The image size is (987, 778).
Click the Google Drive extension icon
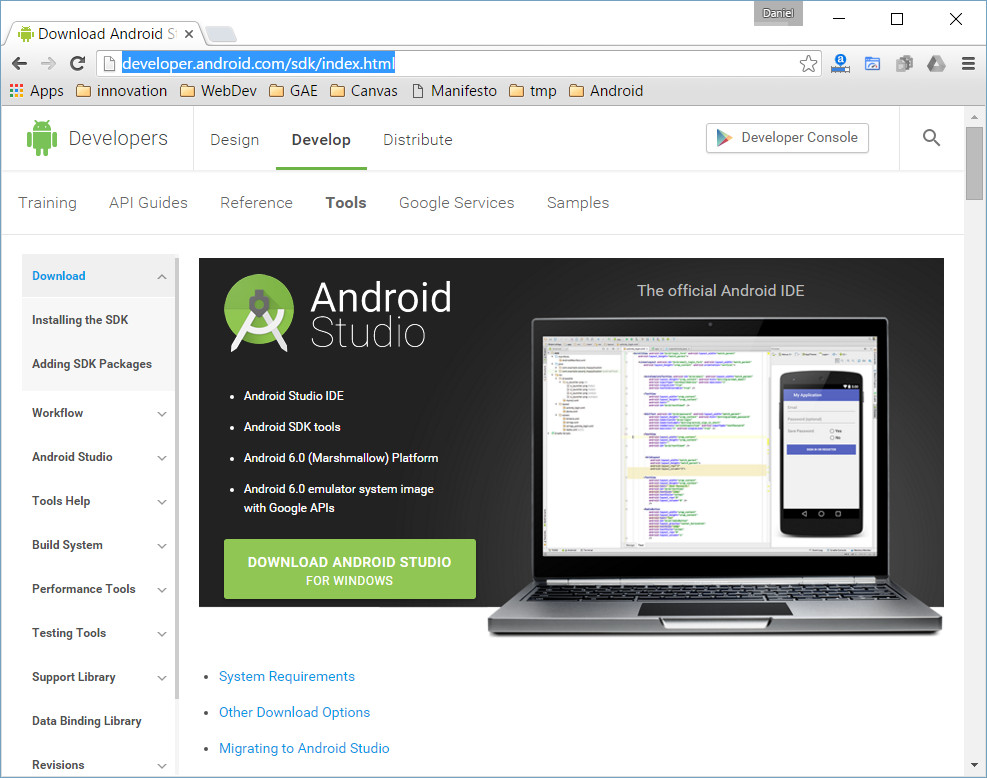coord(936,64)
